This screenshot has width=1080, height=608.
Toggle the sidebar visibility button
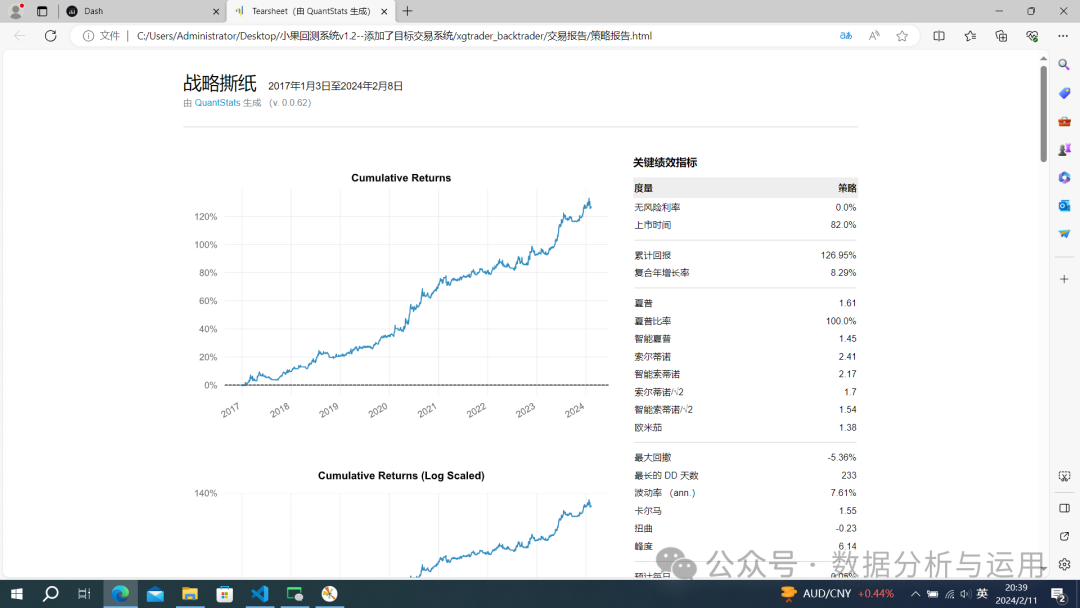tap(1064, 508)
